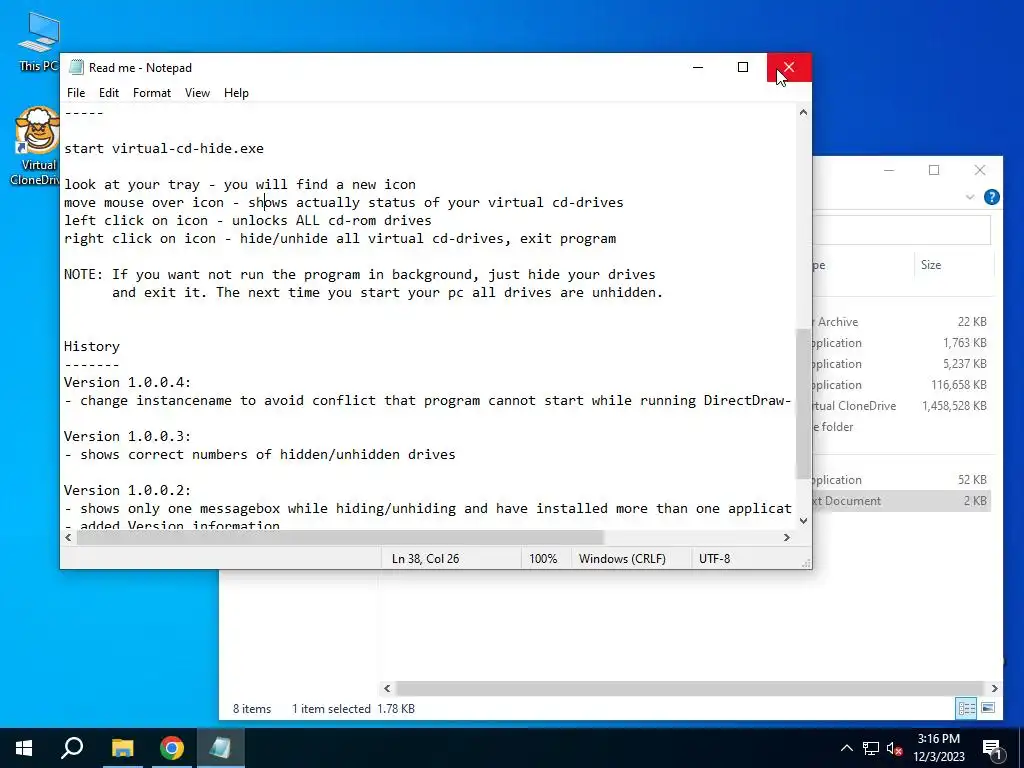Screen dimensions: 1024x768
Task: Open Help in the File Explorer window
Action: tap(991, 197)
